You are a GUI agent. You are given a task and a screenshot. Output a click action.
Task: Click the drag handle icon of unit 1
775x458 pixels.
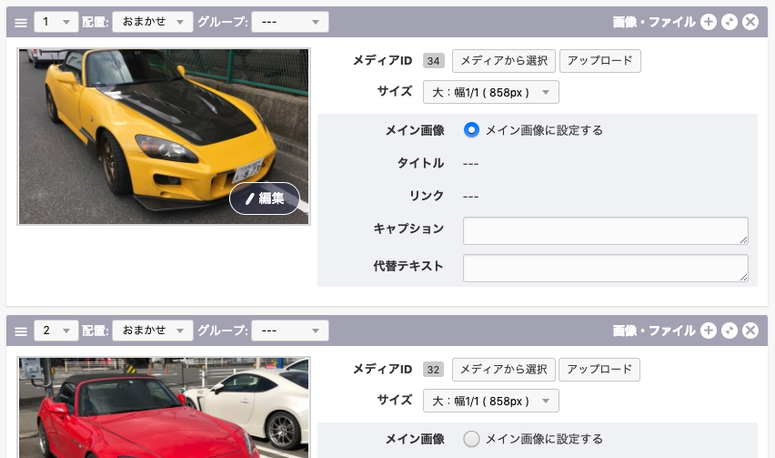[21, 22]
